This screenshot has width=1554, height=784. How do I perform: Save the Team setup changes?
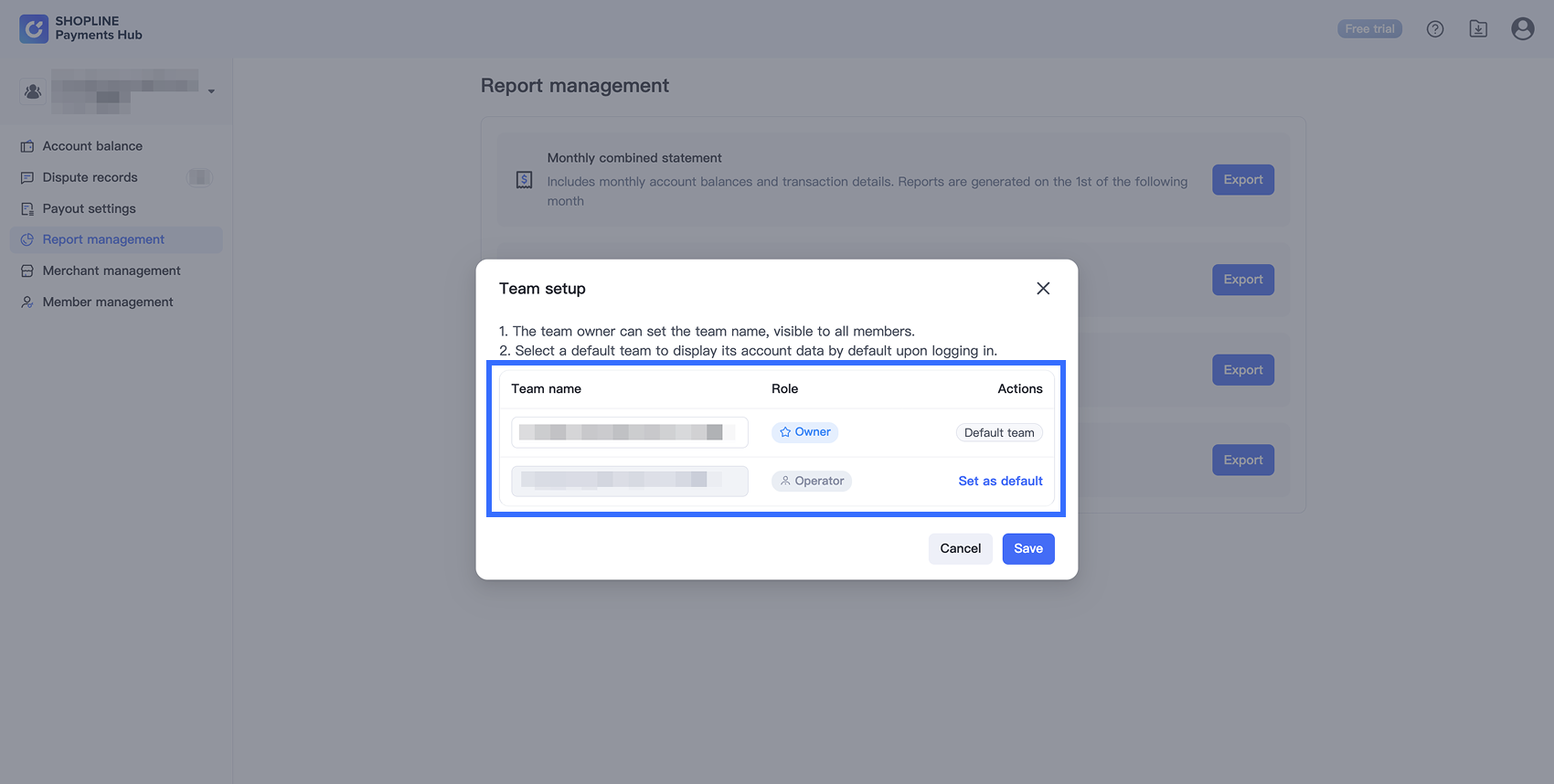pos(1028,548)
